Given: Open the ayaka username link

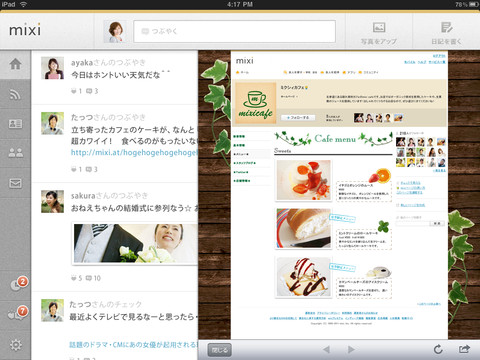Looking at the screenshot, I should pyautogui.click(x=82, y=62).
